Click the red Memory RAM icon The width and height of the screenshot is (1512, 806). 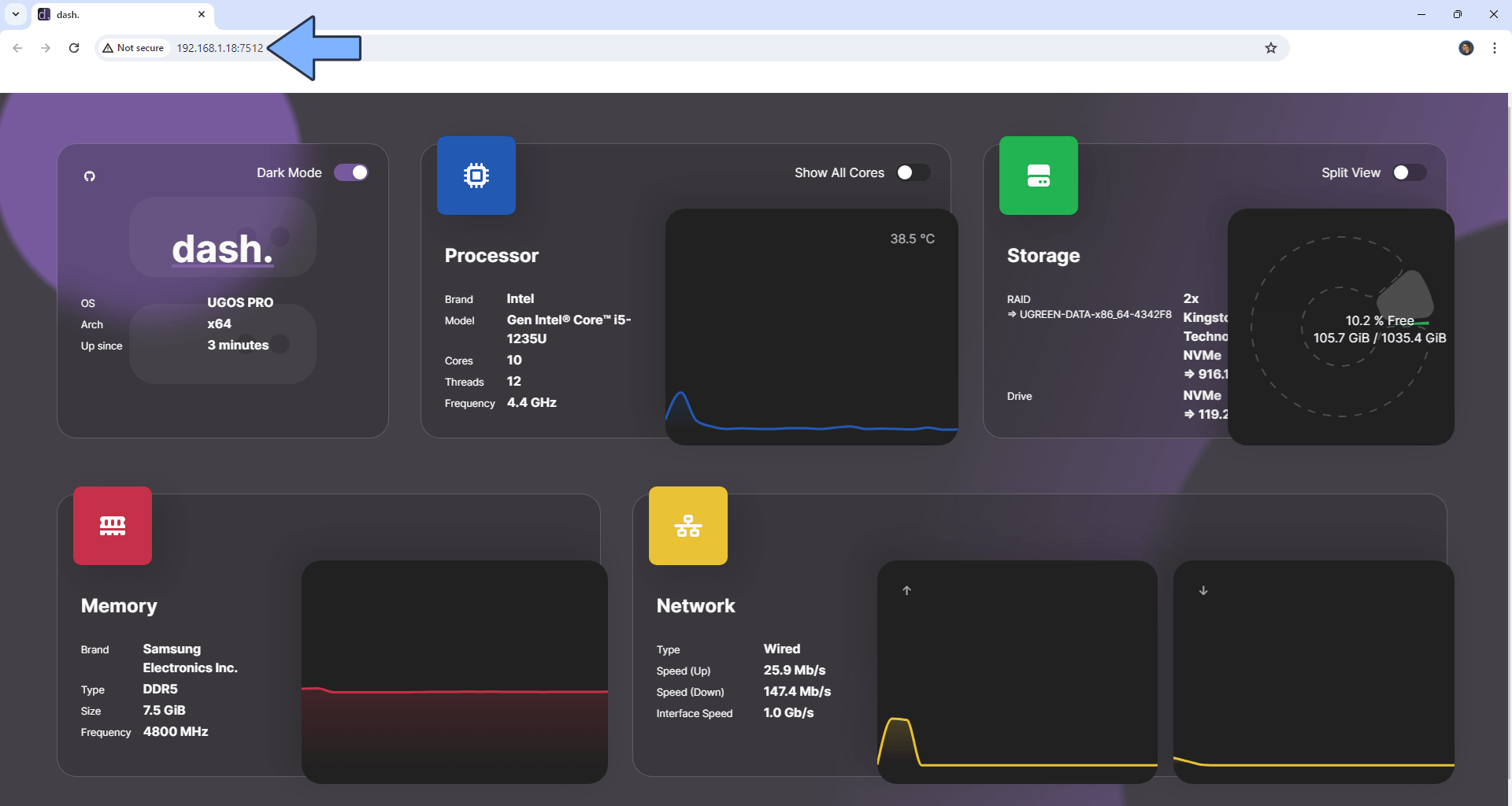pos(113,526)
